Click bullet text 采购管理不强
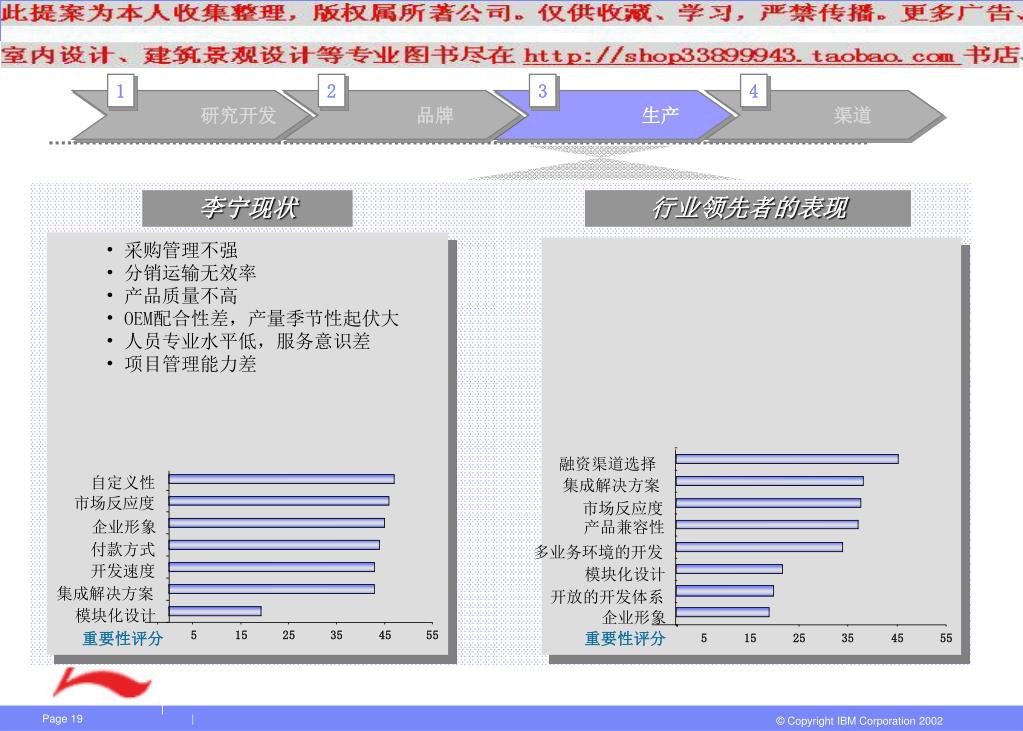The height and width of the screenshot is (731, 1023). 181,250
